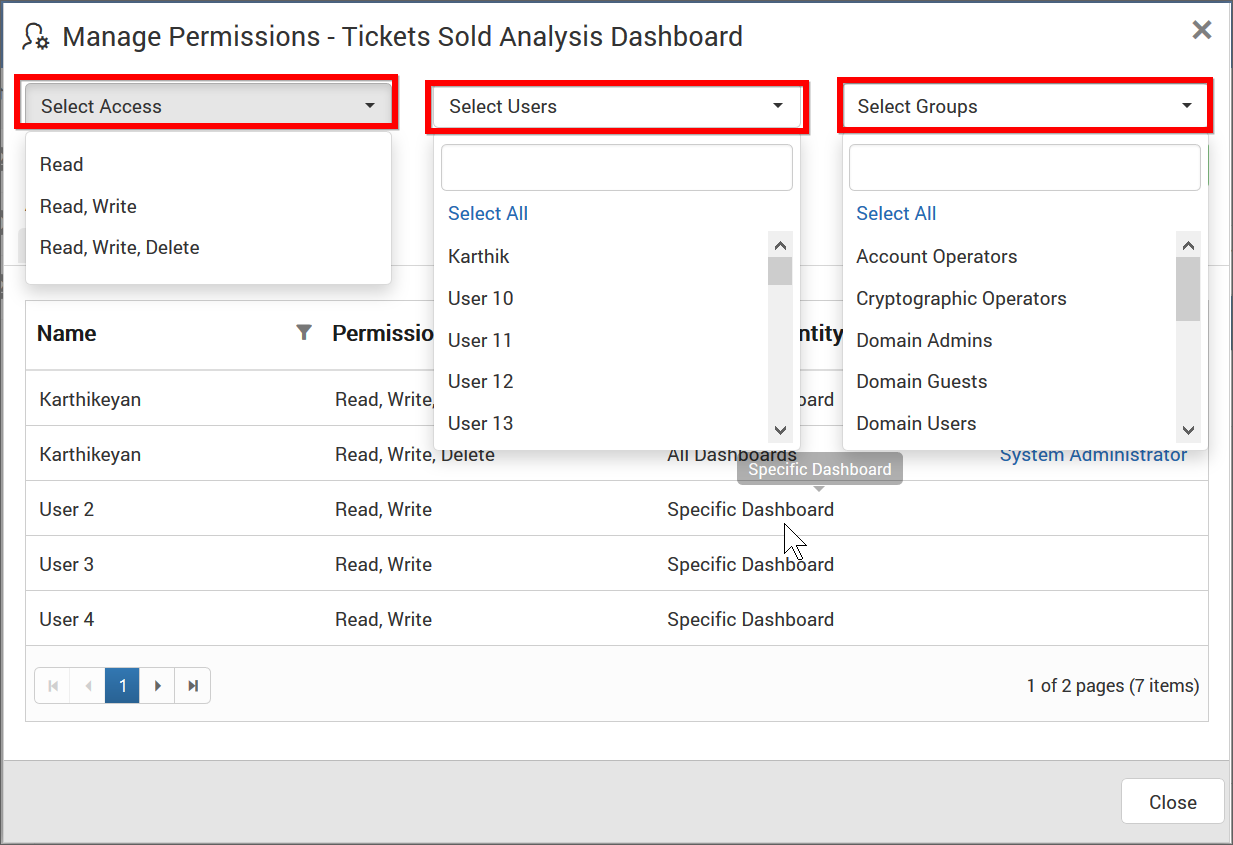Click Select All in groups list
1233x845 pixels.
pyautogui.click(x=896, y=213)
